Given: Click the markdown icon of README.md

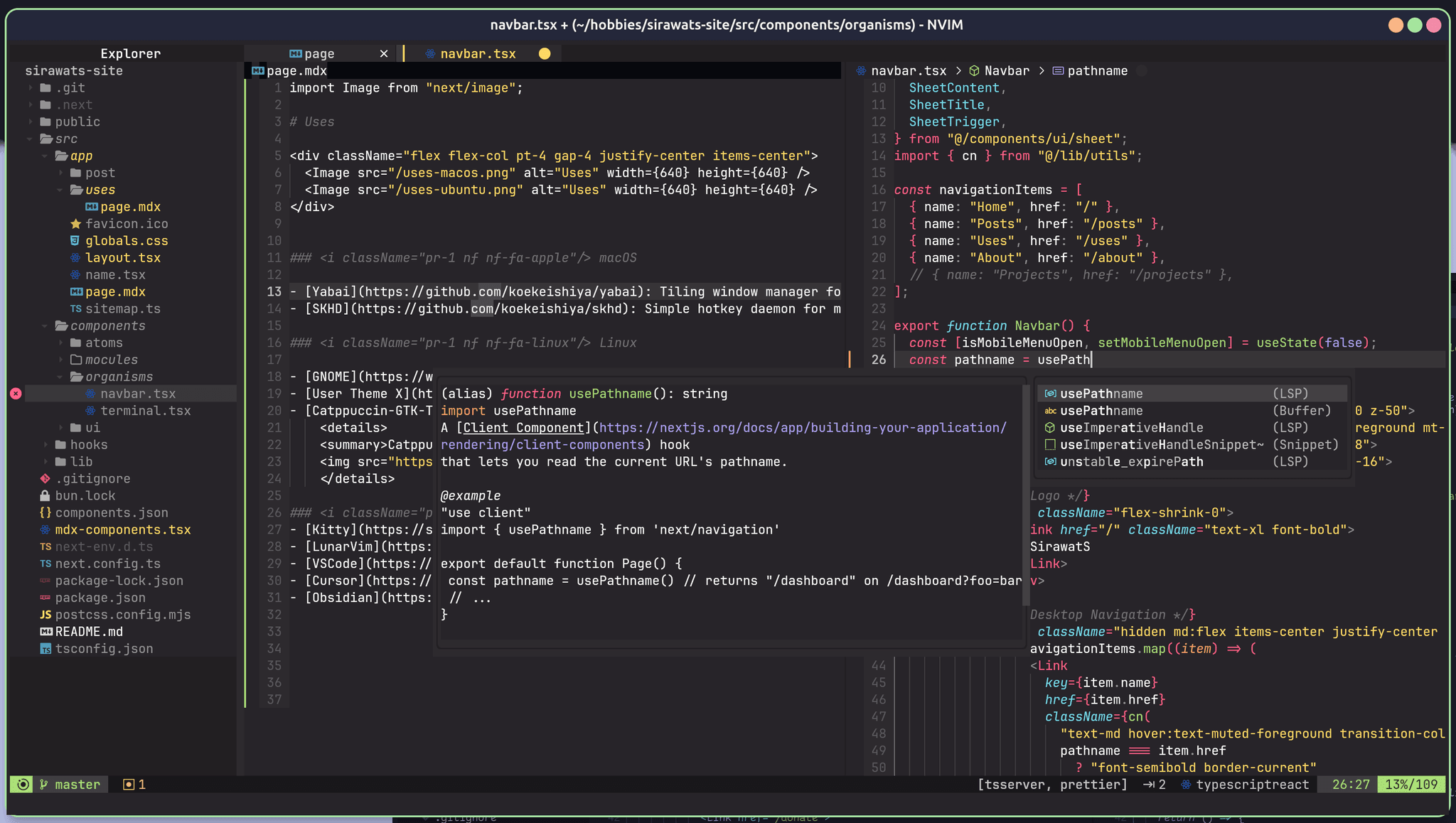Looking at the screenshot, I should tap(45, 632).
